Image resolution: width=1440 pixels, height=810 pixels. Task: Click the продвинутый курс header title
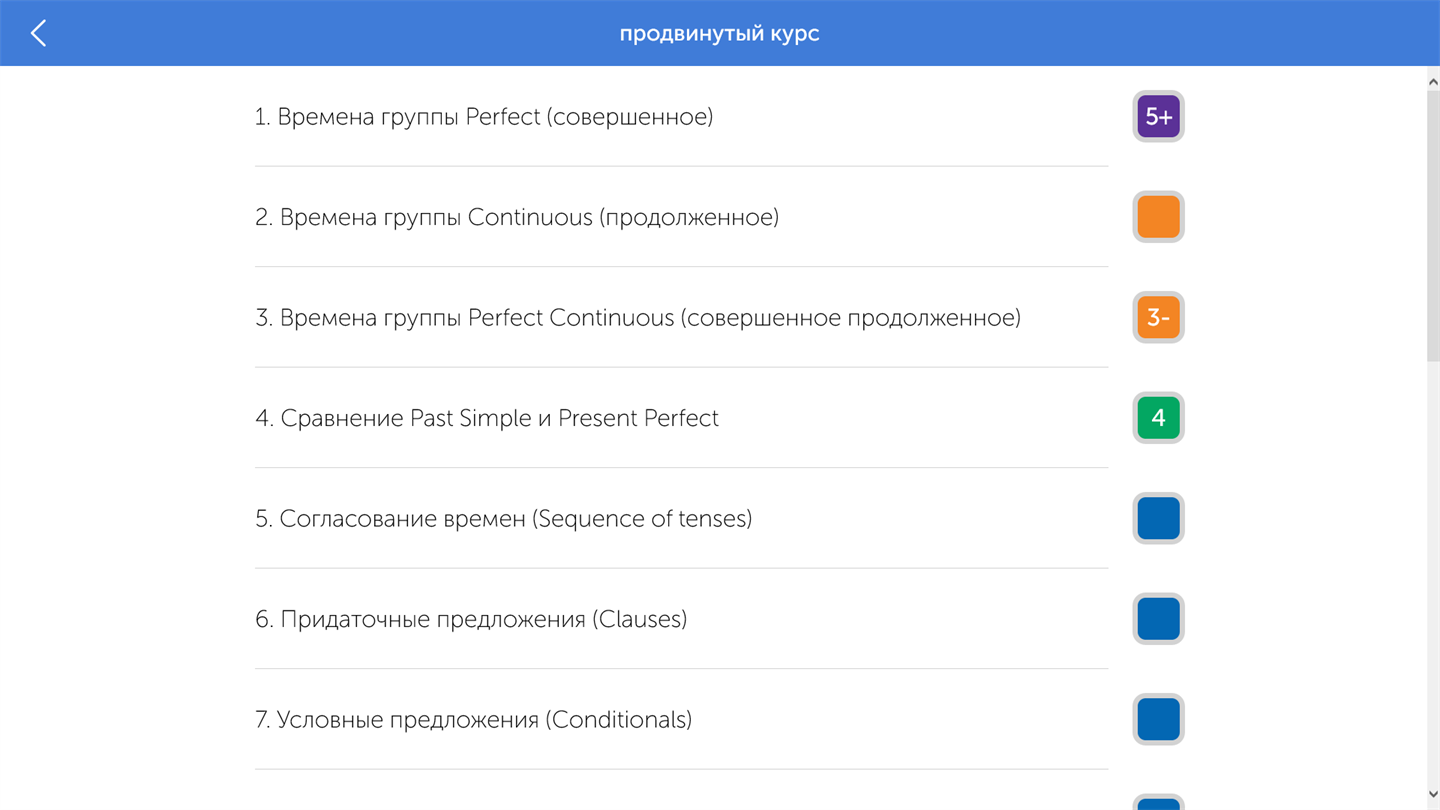point(719,33)
